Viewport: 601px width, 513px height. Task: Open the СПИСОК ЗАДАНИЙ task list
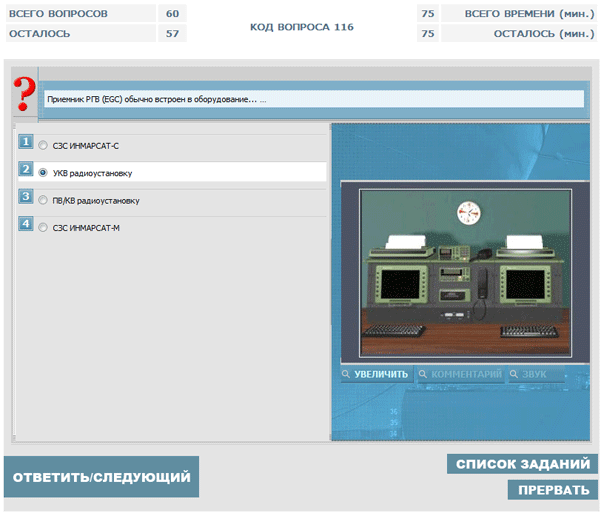point(522,464)
